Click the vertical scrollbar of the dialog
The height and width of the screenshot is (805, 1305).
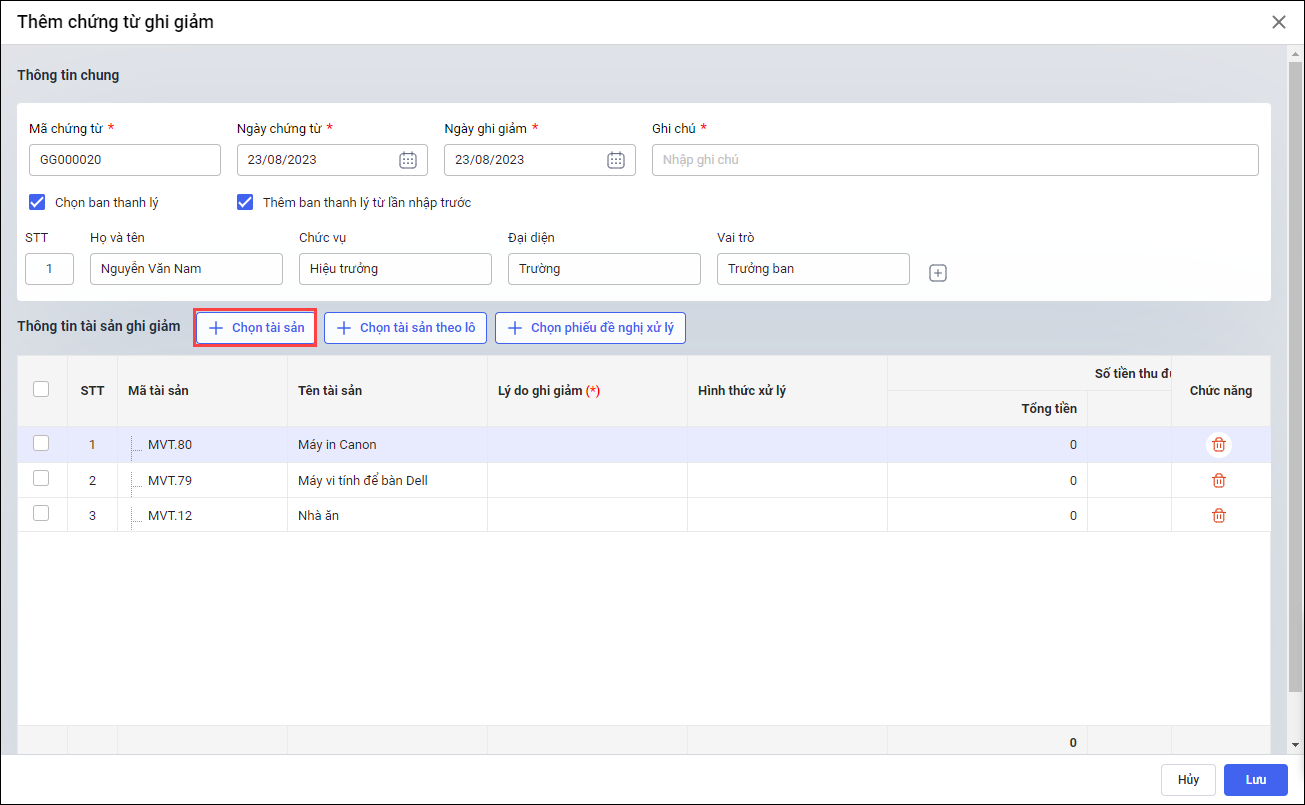pos(1296,380)
